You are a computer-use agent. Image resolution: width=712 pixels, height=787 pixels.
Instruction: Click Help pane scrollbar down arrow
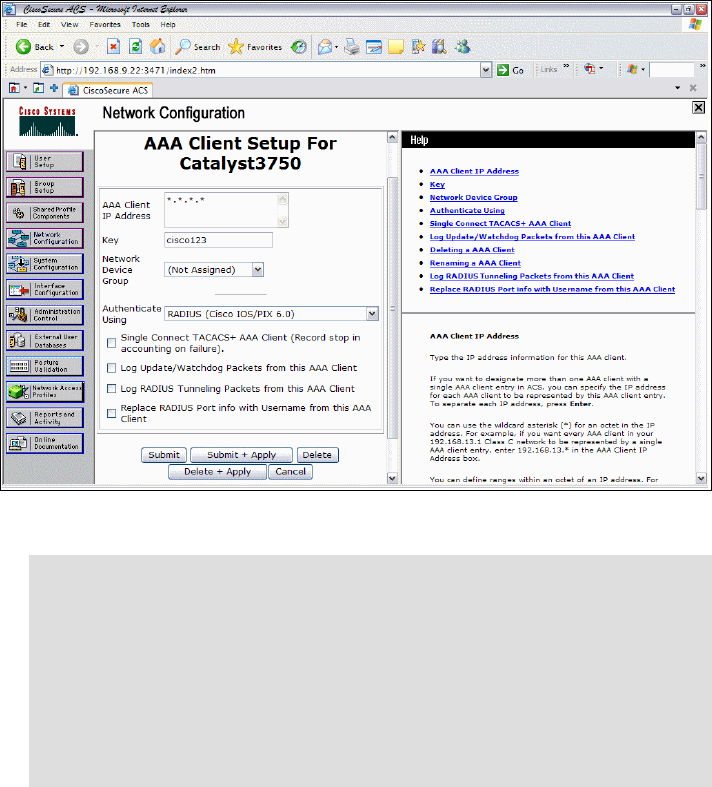701,478
